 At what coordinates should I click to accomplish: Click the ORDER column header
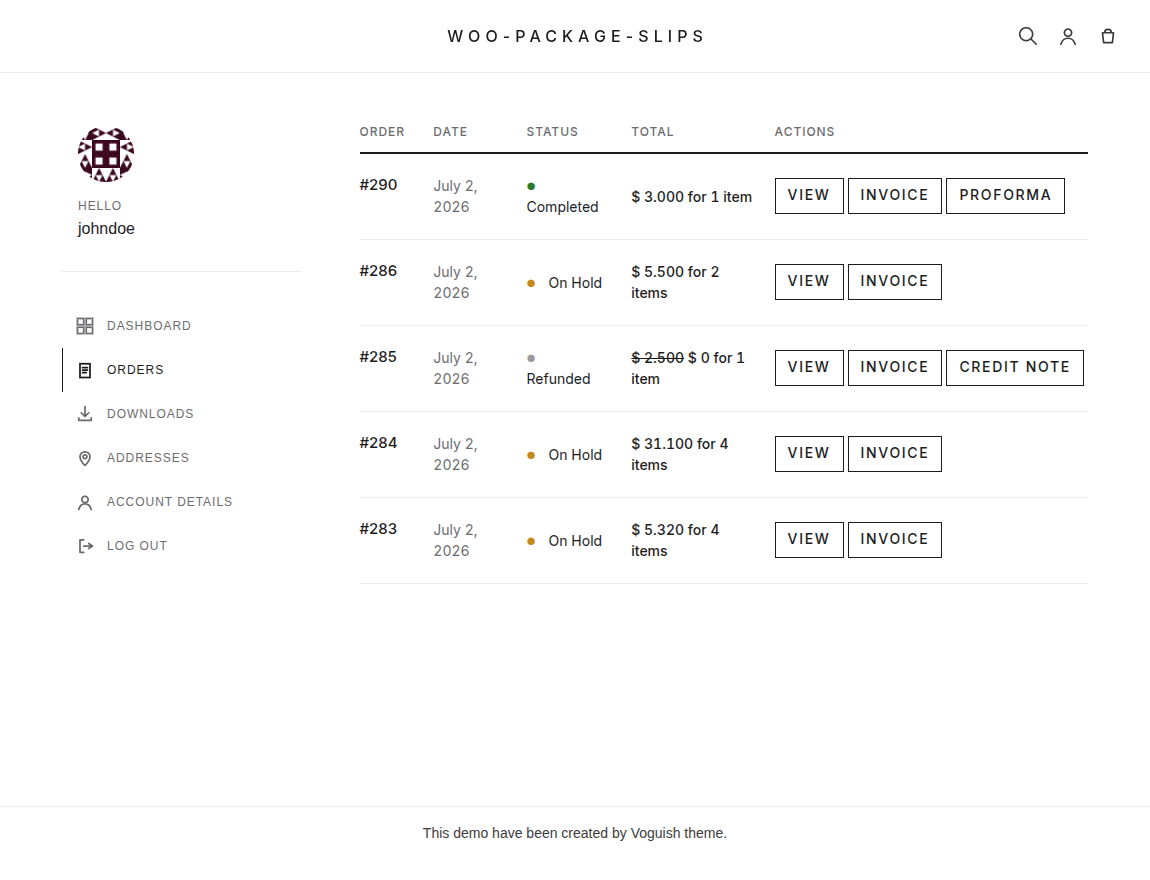pyautogui.click(x=382, y=132)
